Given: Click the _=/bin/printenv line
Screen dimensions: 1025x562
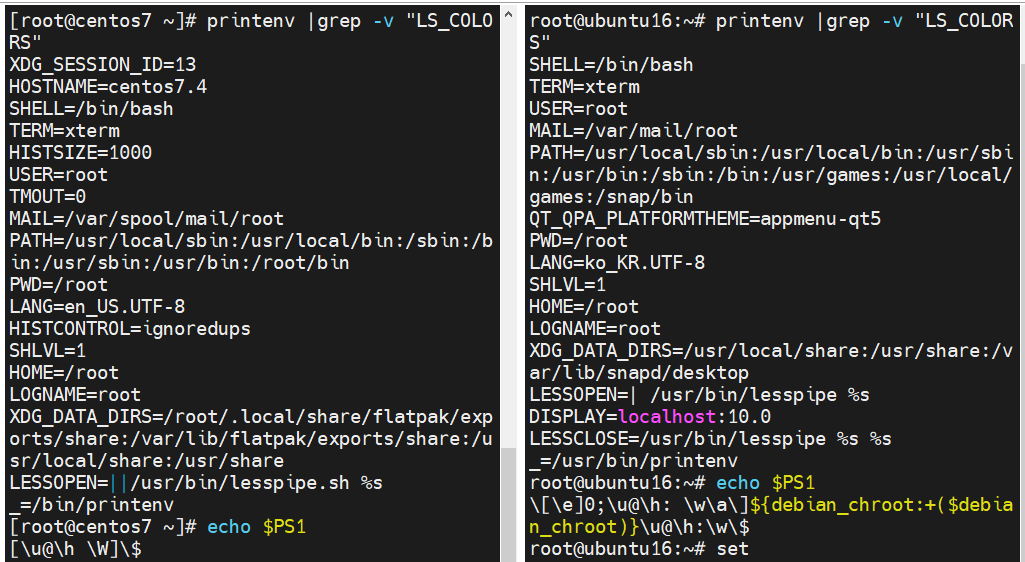Looking at the screenshot, I should (92, 504).
